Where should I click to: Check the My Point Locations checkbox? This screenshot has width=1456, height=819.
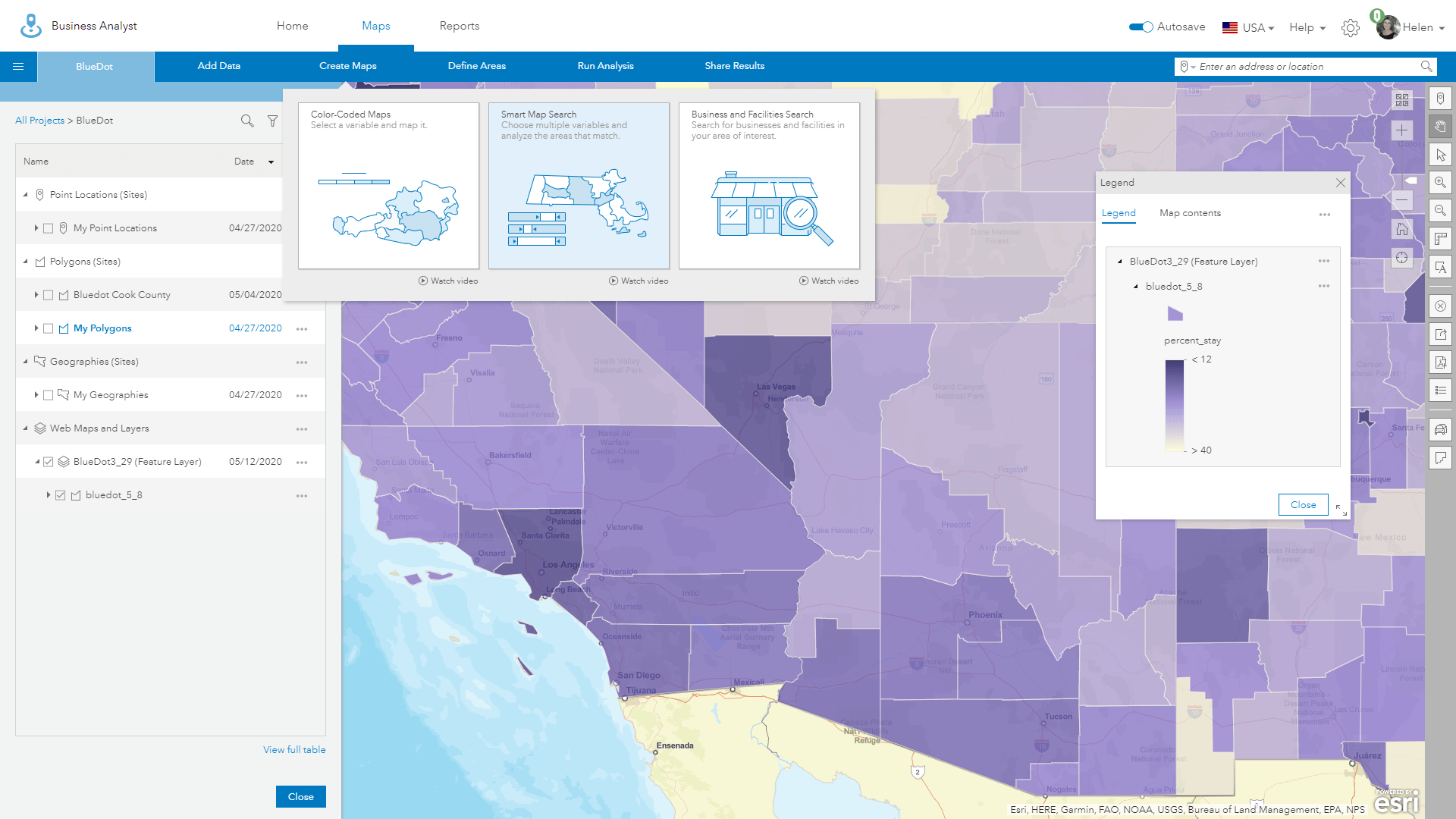(49, 228)
